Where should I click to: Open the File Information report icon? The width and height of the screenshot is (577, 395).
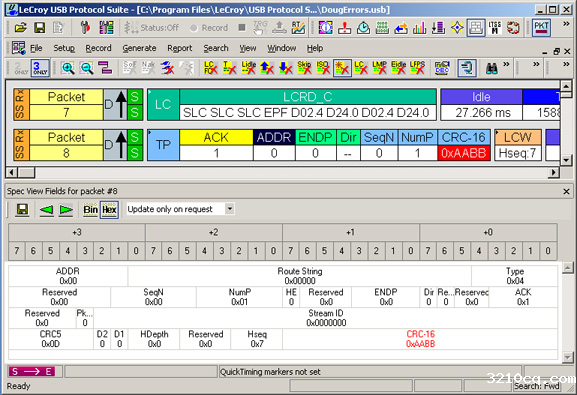326,28
